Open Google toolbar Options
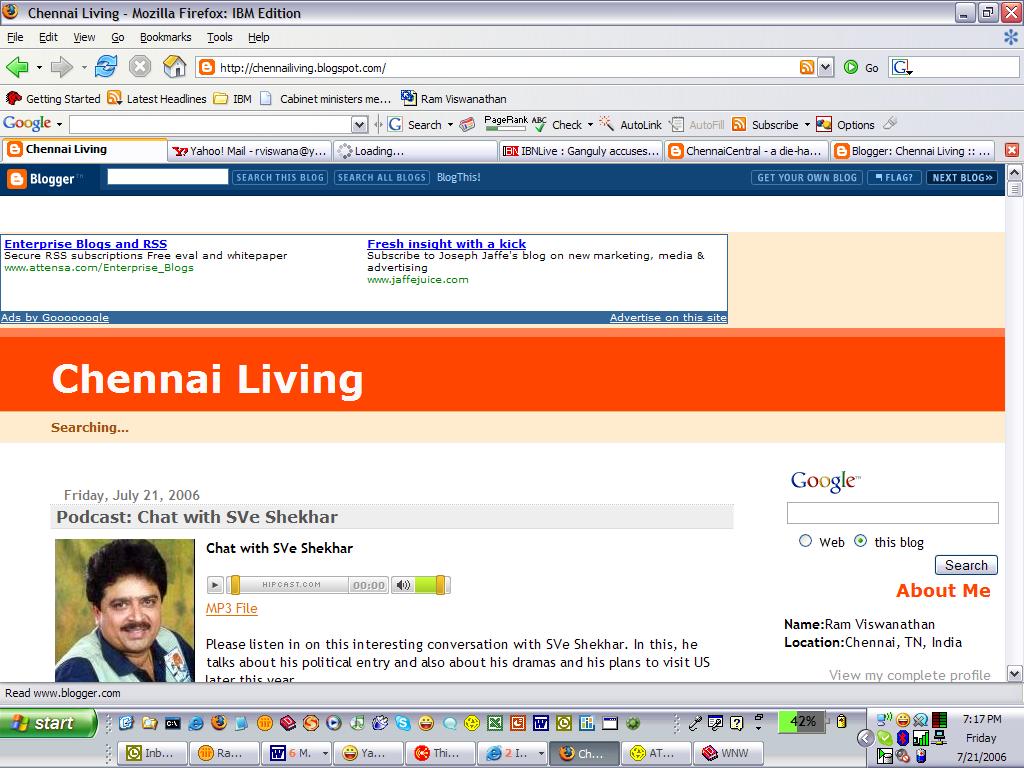This screenshot has width=1024, height=768. coord(846,124)
